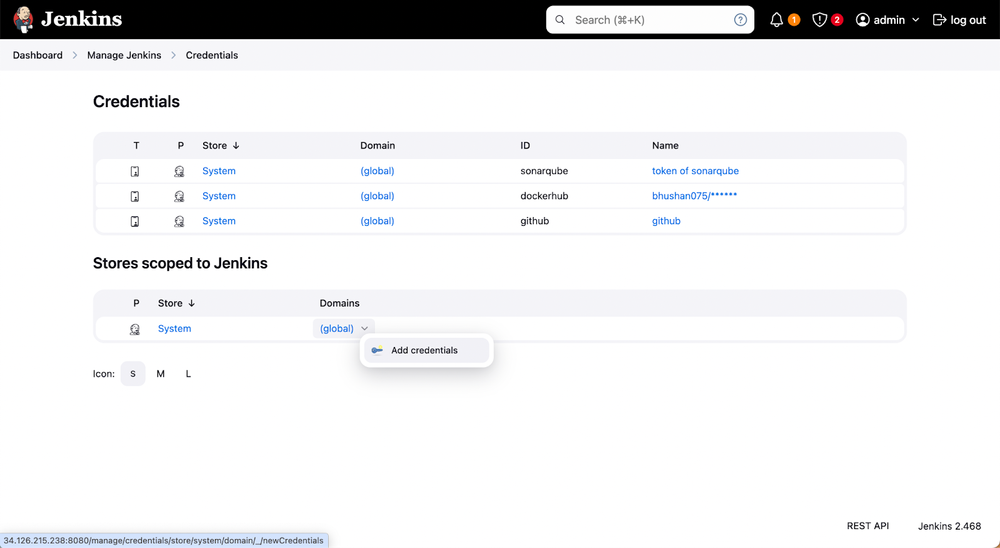Toggle the (global) domain dropdown chevron
Image resolution: width=1000 pixels, height=548 pixels.
click(x=364, y=329)
